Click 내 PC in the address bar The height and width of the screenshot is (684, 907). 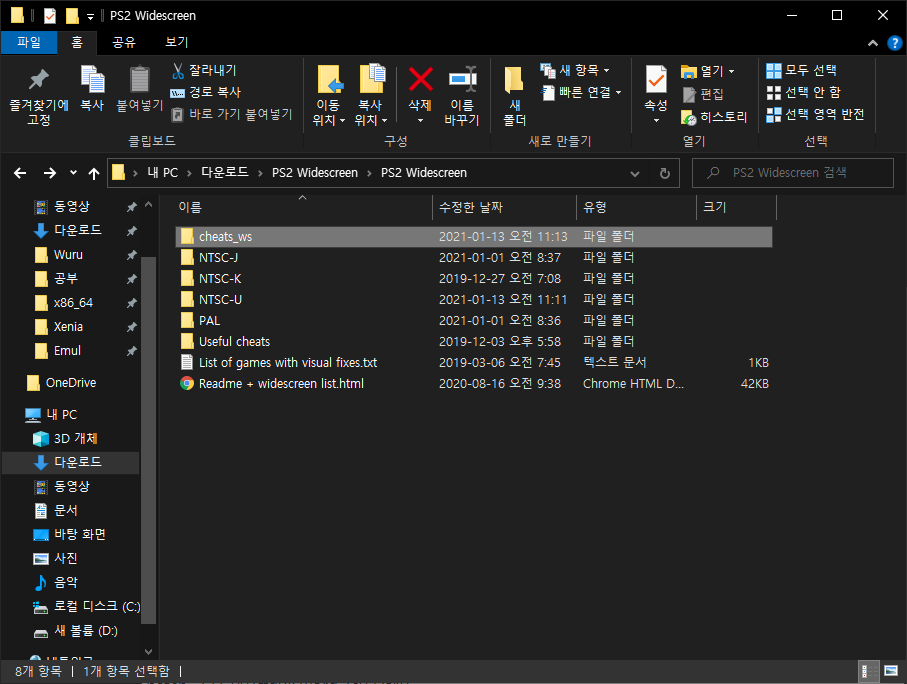point(163,173)
